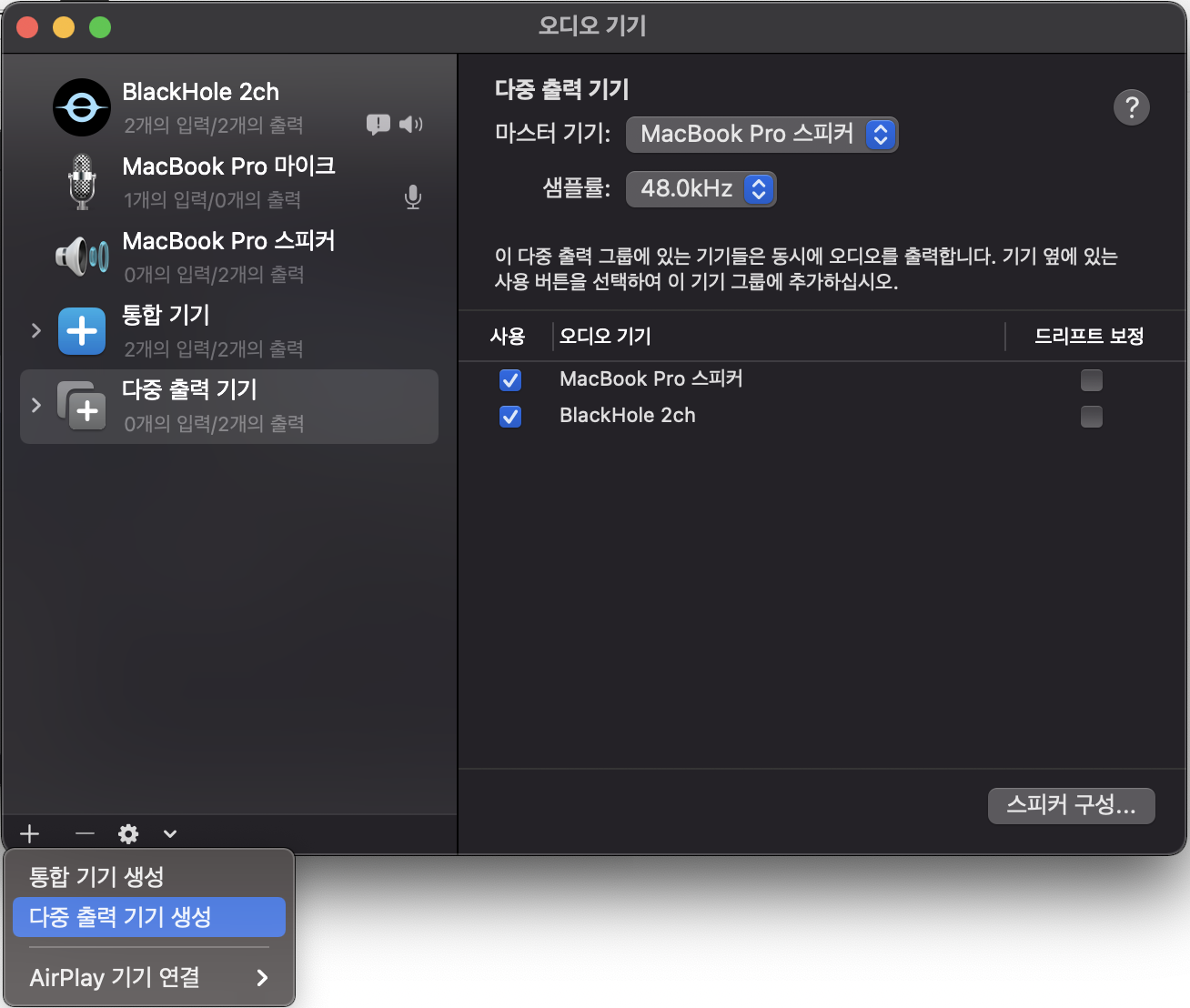Click the plus add device button
The width and height of the screenshot is (1190, 1008).
click(x=30, y=833)
